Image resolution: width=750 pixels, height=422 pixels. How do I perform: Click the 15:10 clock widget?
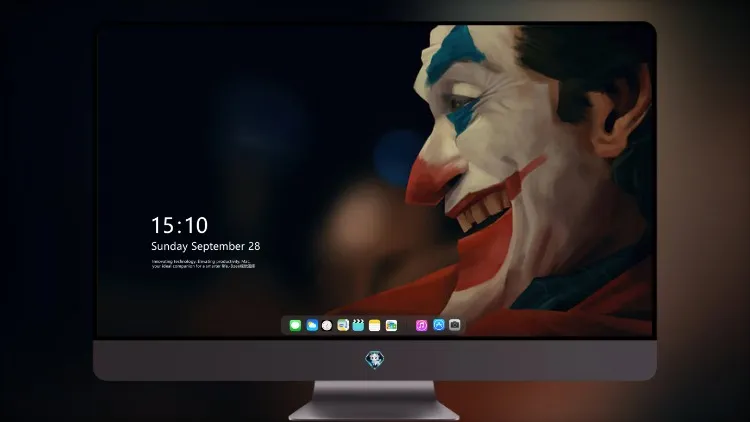179,225
